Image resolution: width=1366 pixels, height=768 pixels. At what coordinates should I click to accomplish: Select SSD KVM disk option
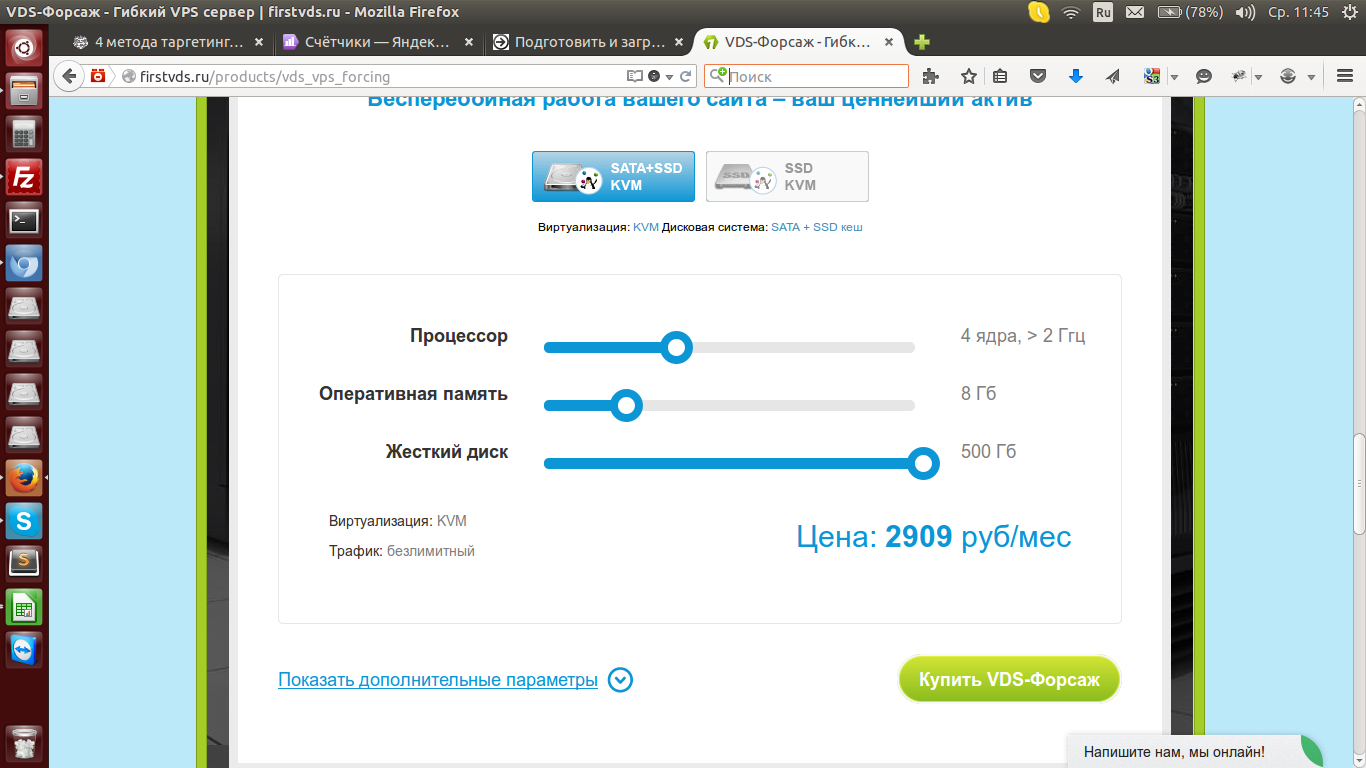click(787, 177)
